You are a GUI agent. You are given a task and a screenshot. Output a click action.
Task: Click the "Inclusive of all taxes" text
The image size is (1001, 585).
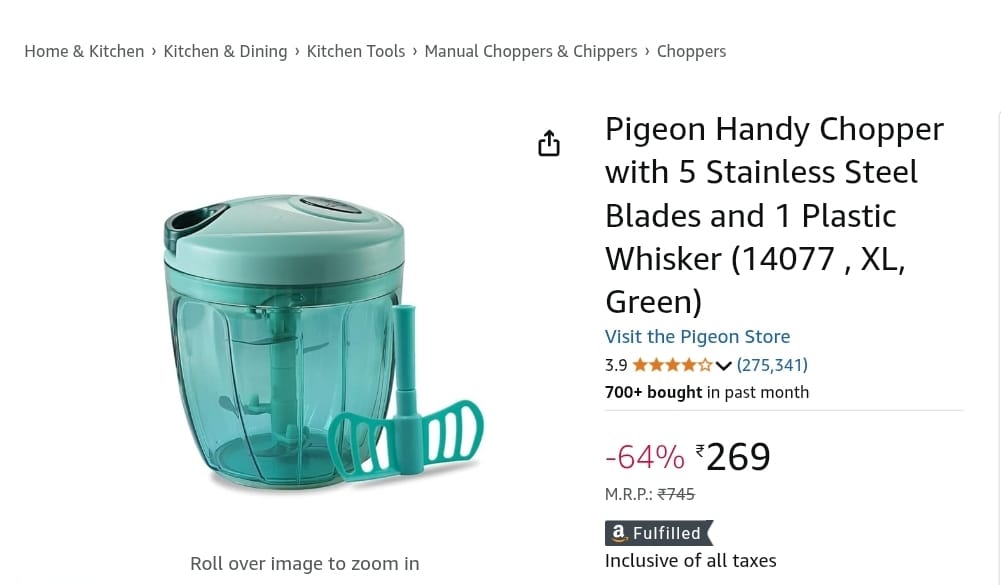[690, 560]
